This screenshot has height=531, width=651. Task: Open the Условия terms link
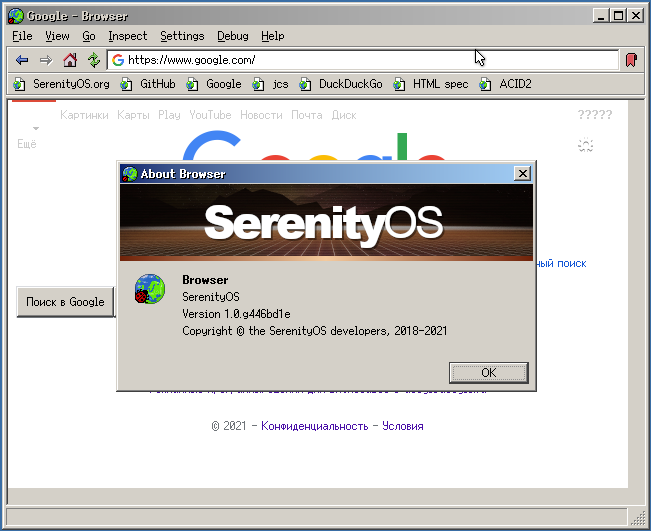point(403,426)
